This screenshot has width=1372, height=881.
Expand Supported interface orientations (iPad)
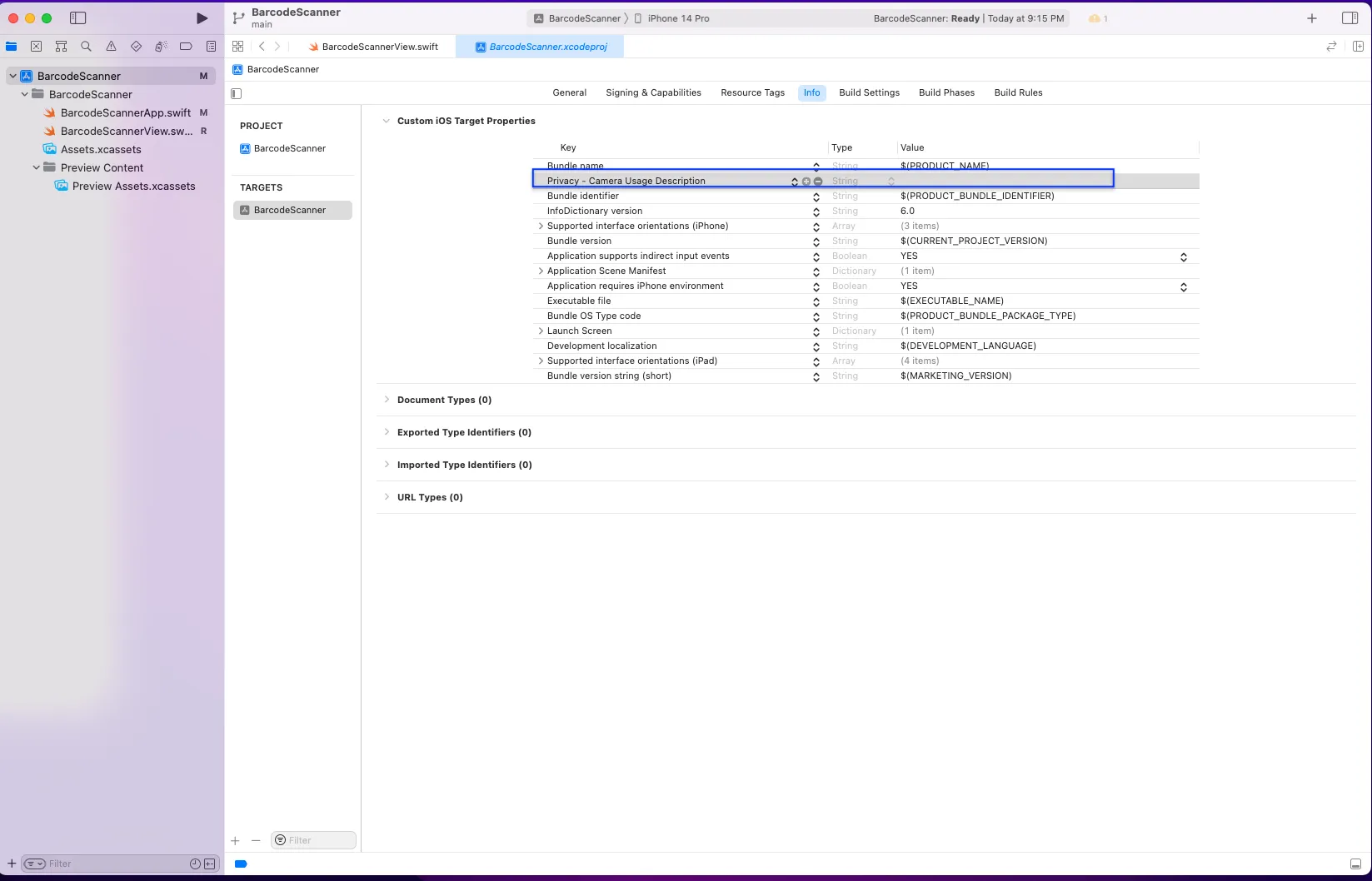pos(541,361)
